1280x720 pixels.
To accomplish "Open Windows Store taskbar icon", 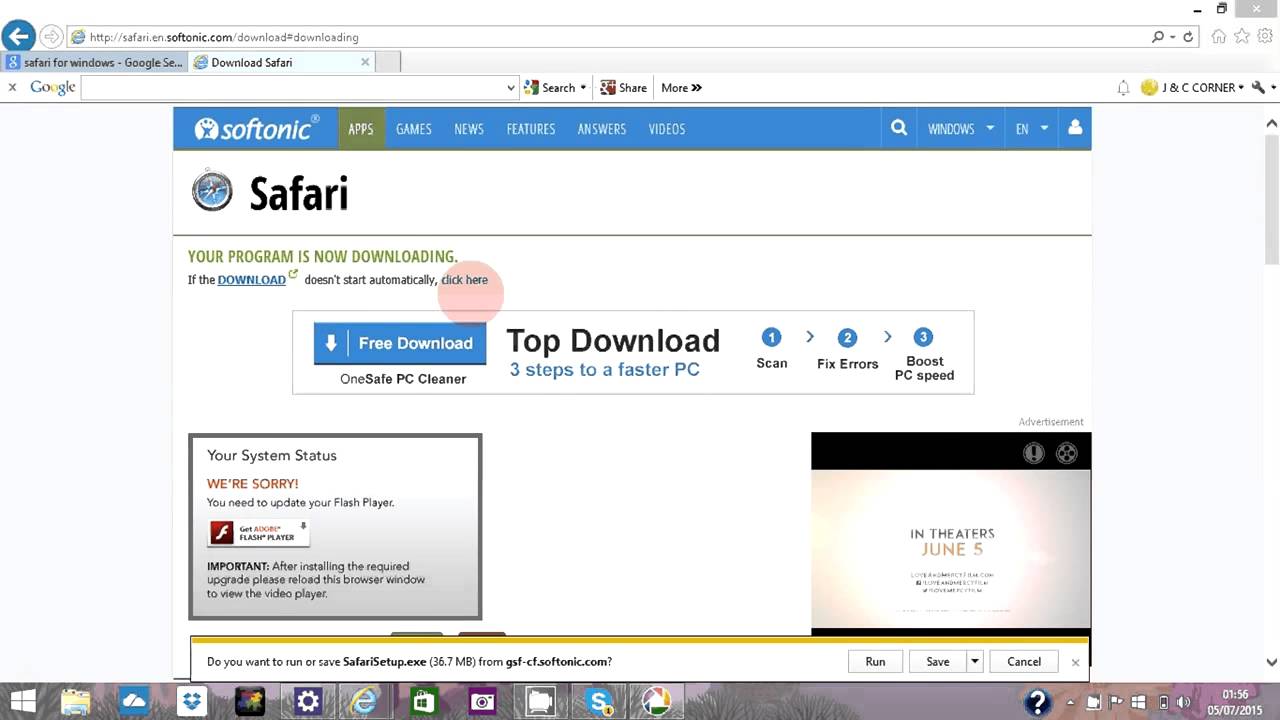I will [424, 701].
